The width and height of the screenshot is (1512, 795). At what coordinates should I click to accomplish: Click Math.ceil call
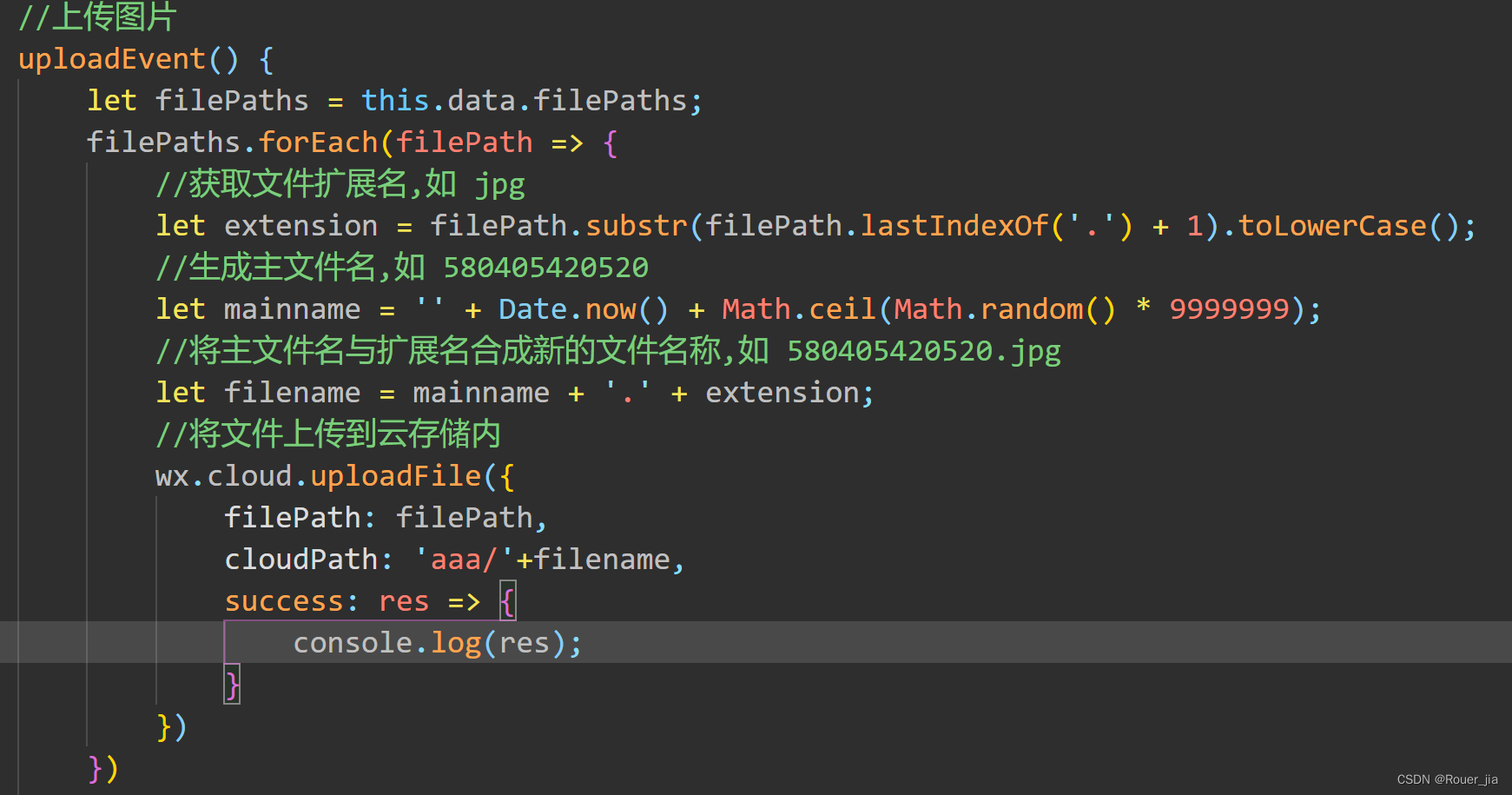(x=799, y=309)
